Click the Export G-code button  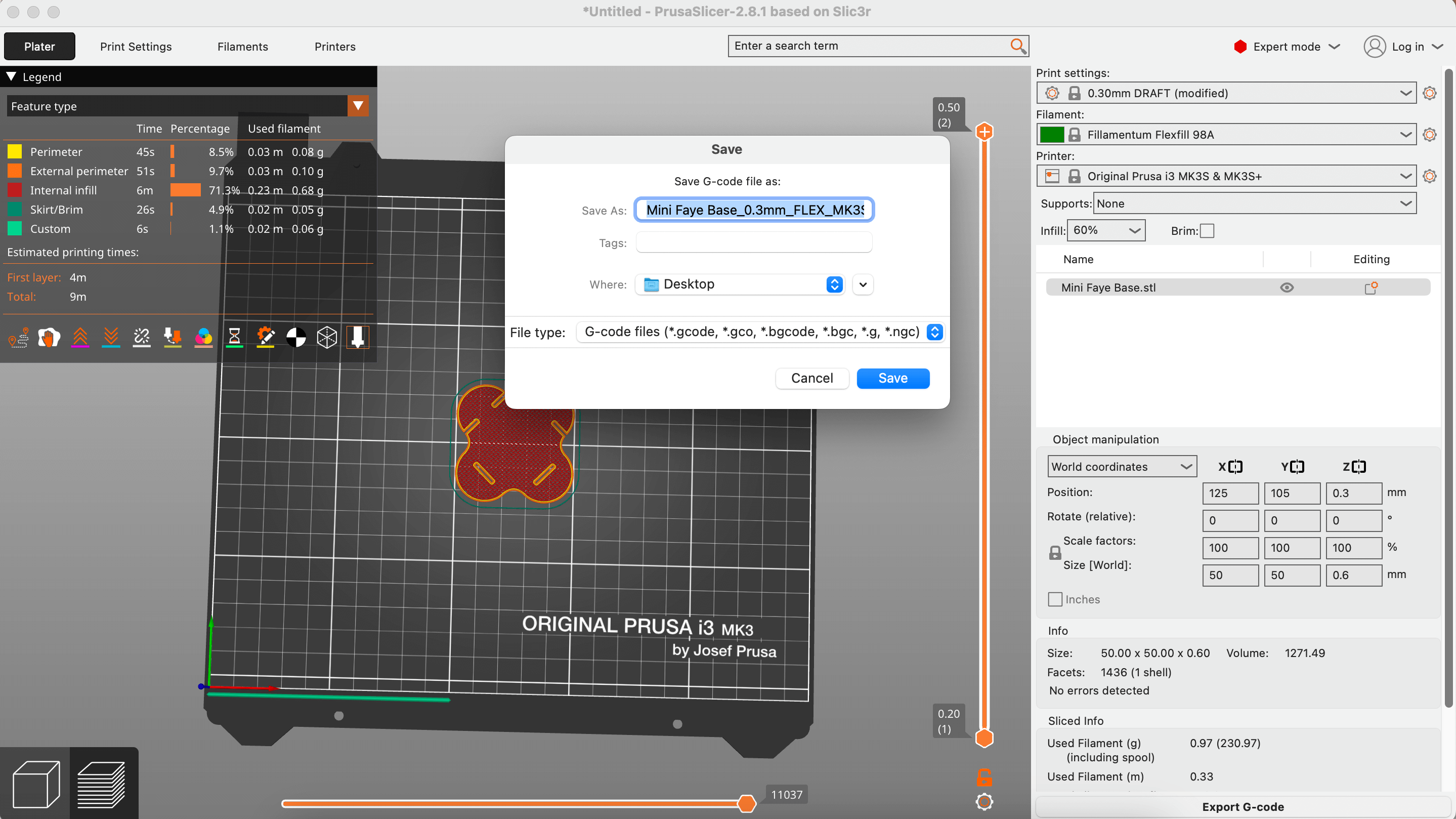click(1243, 807)
